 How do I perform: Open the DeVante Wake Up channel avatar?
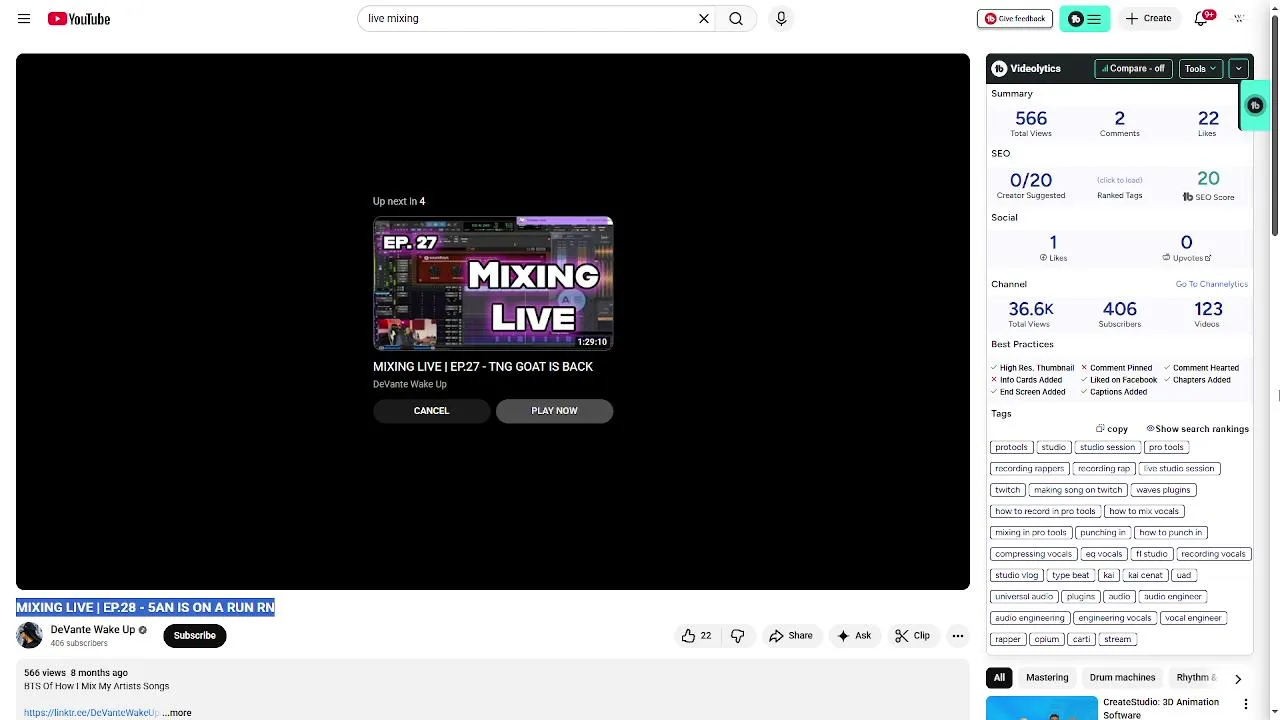pos(29,636)
